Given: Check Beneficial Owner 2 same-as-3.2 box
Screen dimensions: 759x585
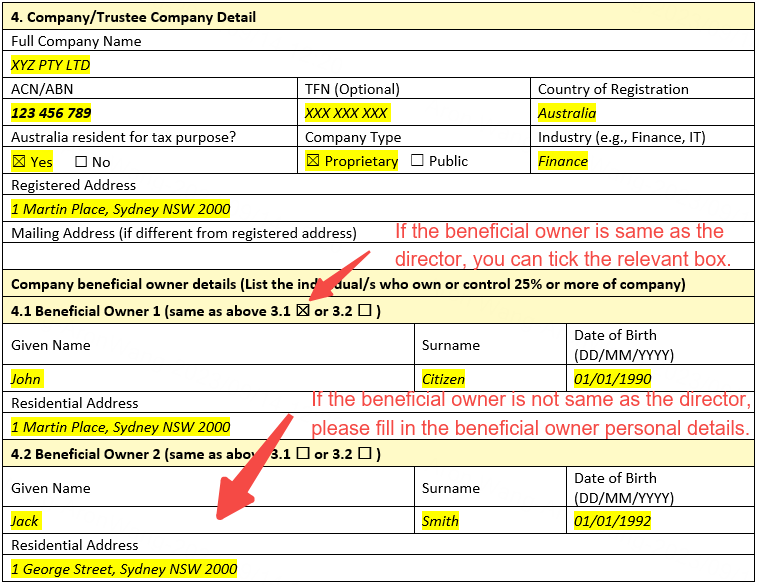Looking at the screenshot, I should (365, 453).
